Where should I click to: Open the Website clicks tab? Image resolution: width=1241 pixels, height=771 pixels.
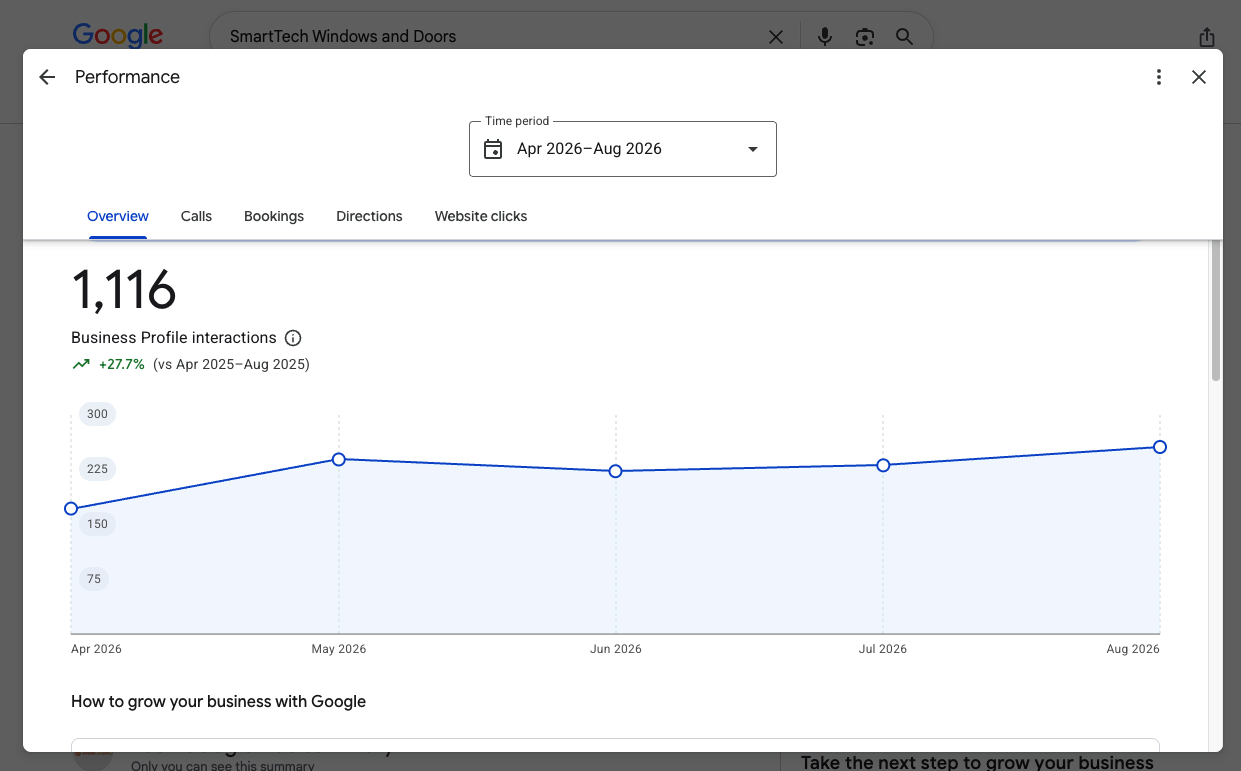coord(481,216)
